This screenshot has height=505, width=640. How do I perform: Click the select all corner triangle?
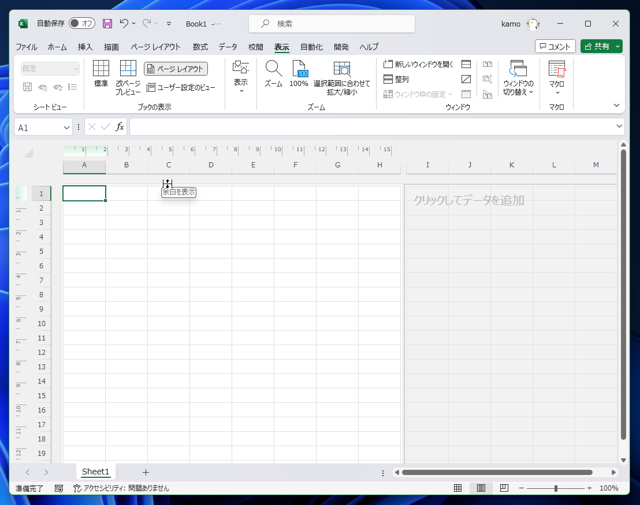click(29, 154)
